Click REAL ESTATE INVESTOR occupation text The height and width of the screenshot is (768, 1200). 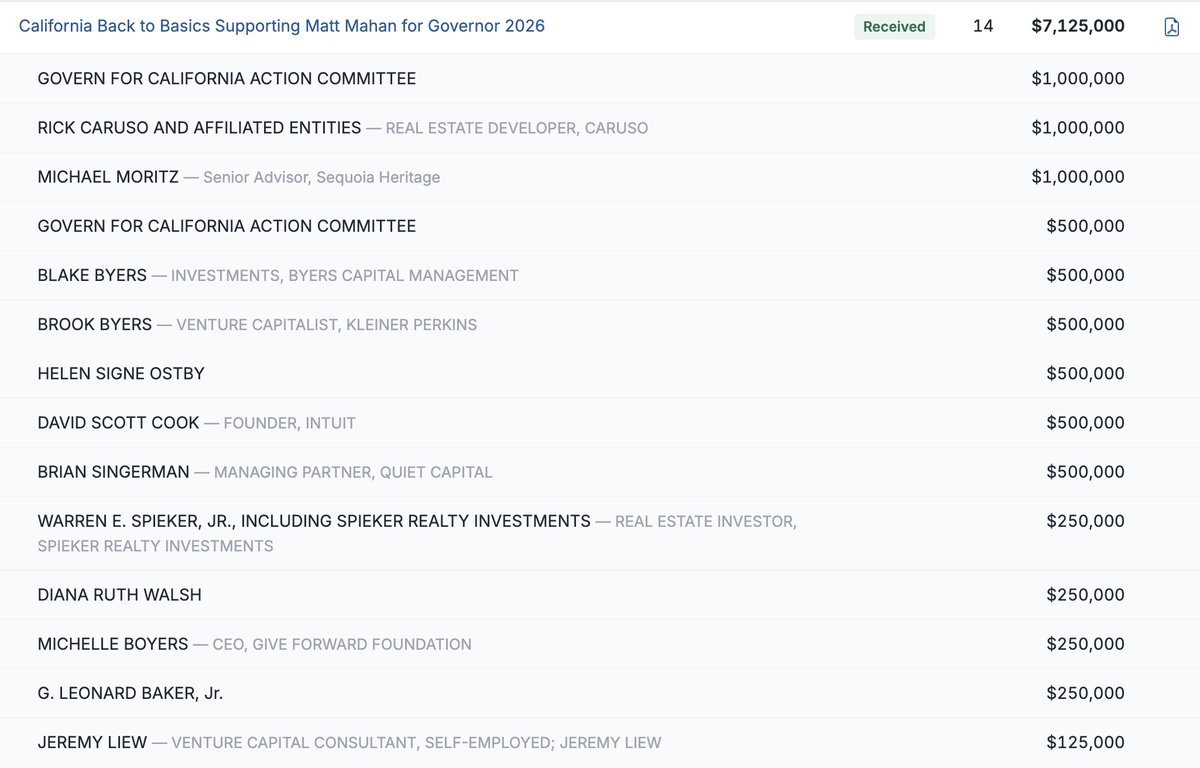[x=706, y=521]
